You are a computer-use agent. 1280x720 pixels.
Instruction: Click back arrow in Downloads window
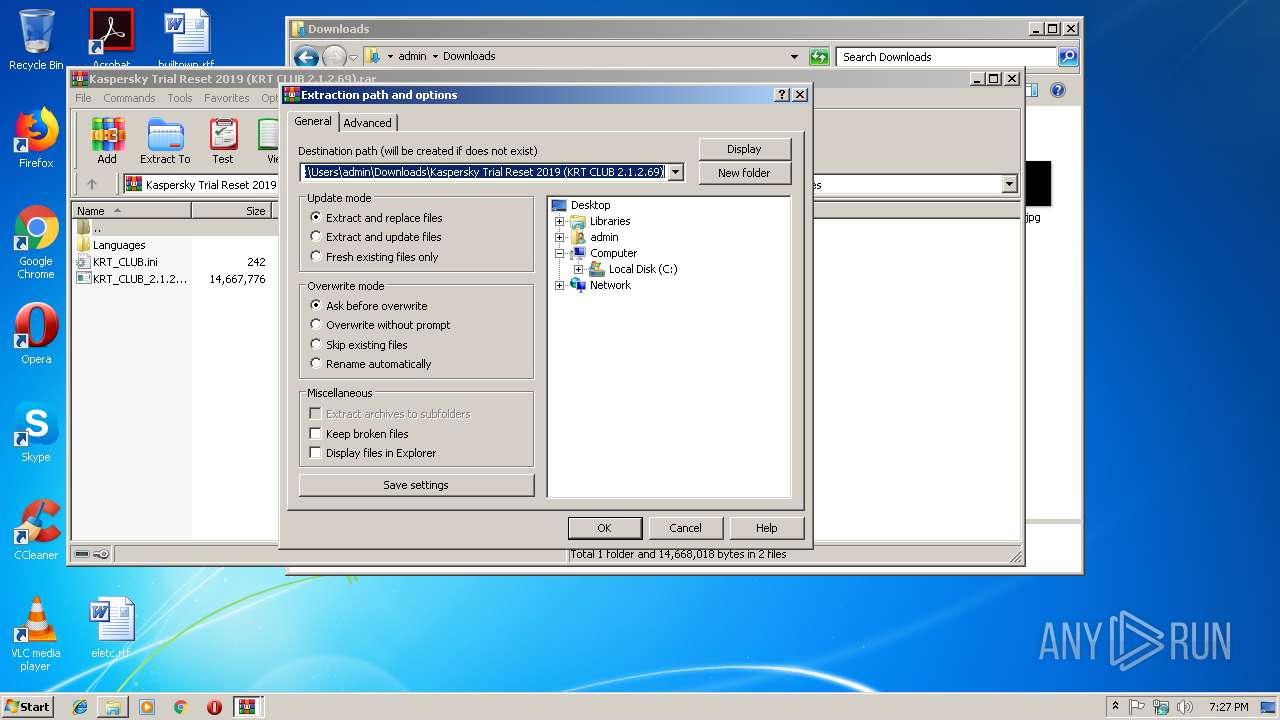306,57
